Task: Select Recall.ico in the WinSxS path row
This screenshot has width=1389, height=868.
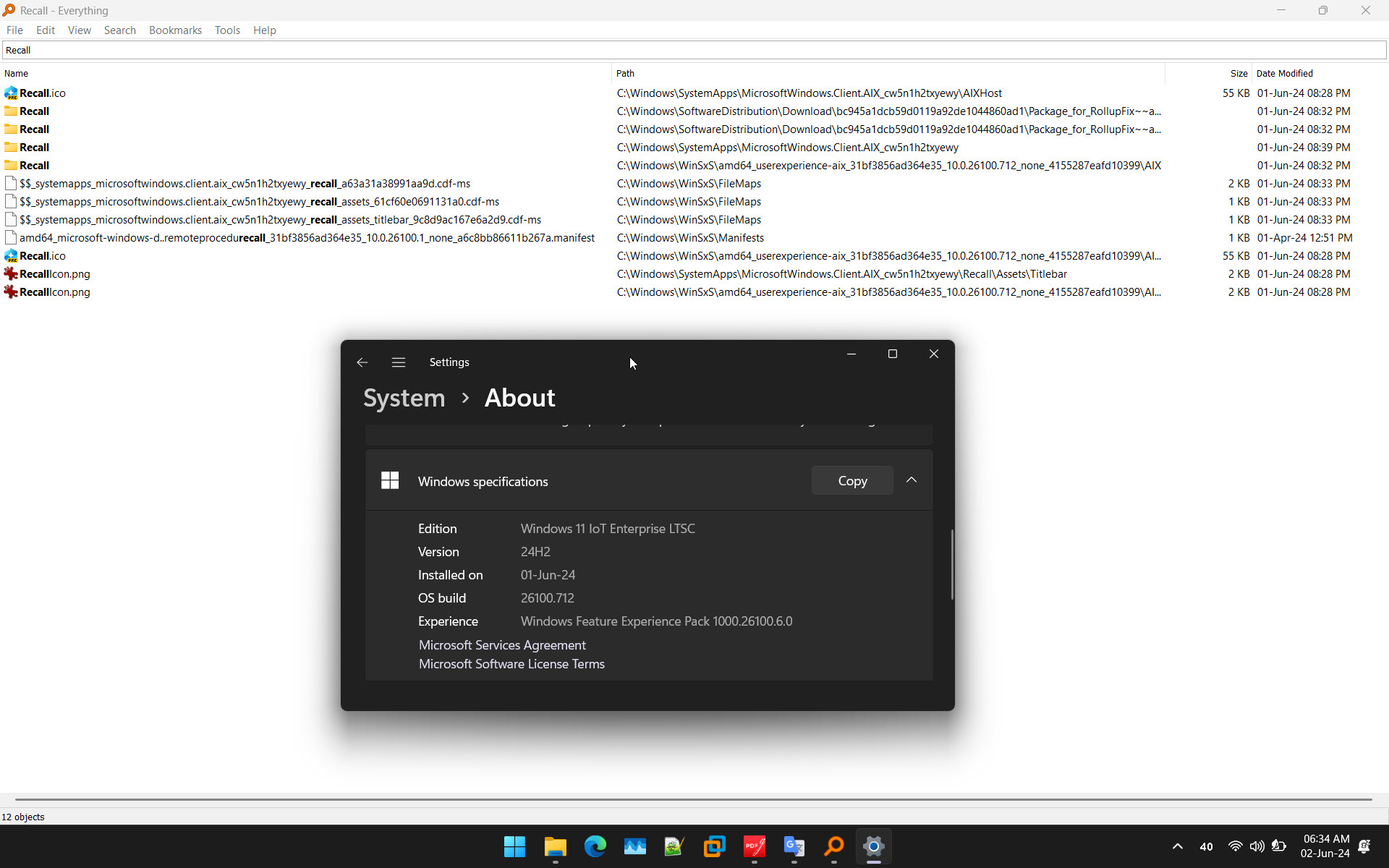Action: pos(43,256)
